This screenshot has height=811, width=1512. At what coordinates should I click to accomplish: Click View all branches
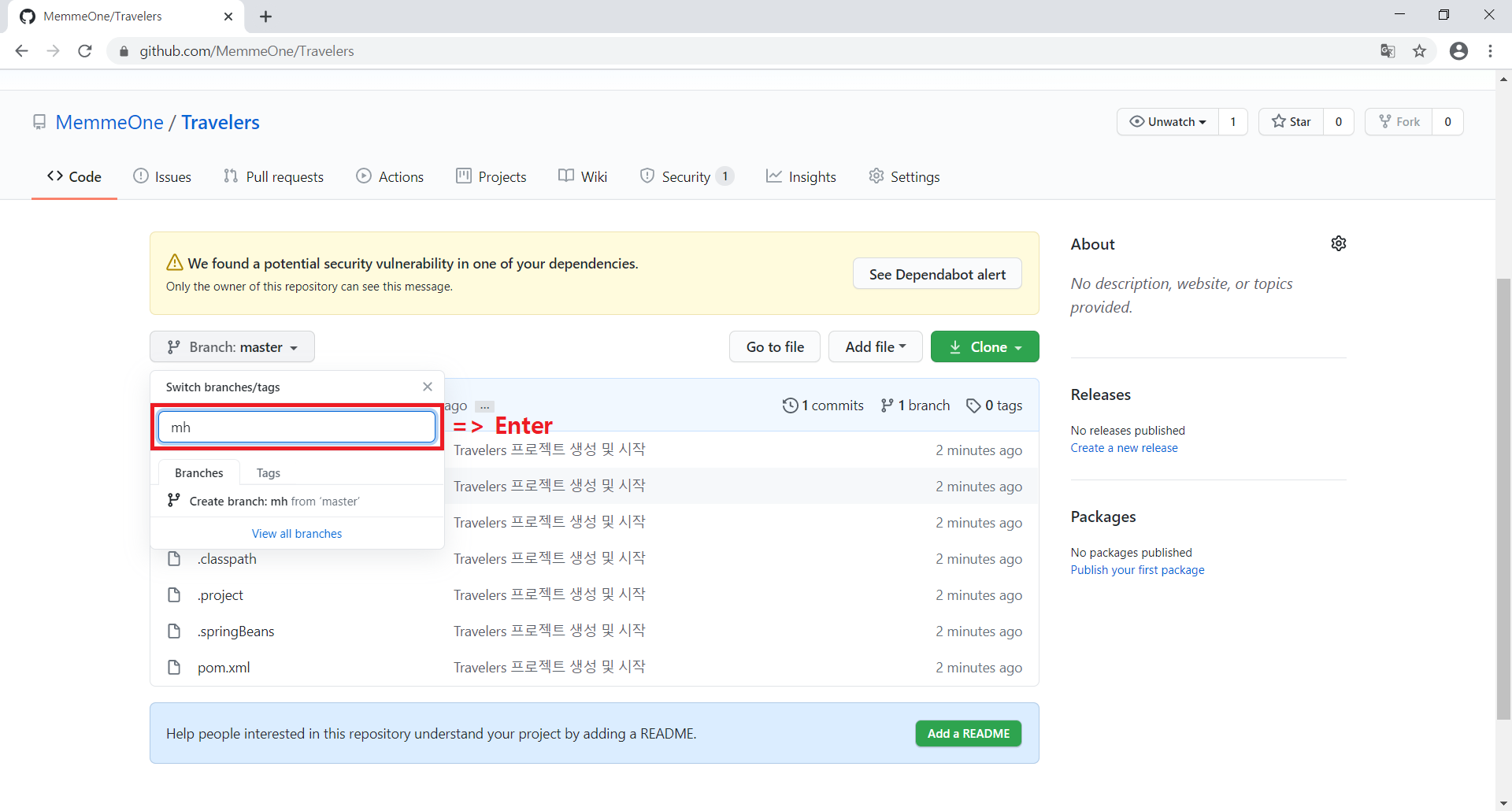[x=297, y=534]
